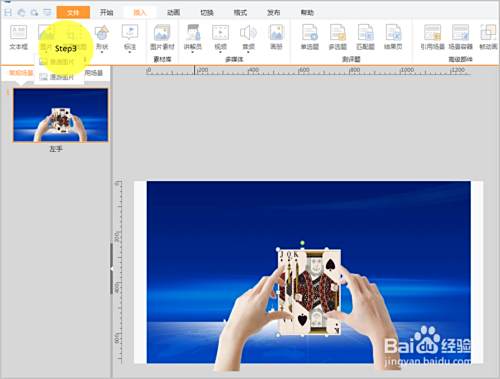Open the 帮助 help tab
The height and width of the screenshot is (379, 500).
pyautogui.click(x=307, y=12)
